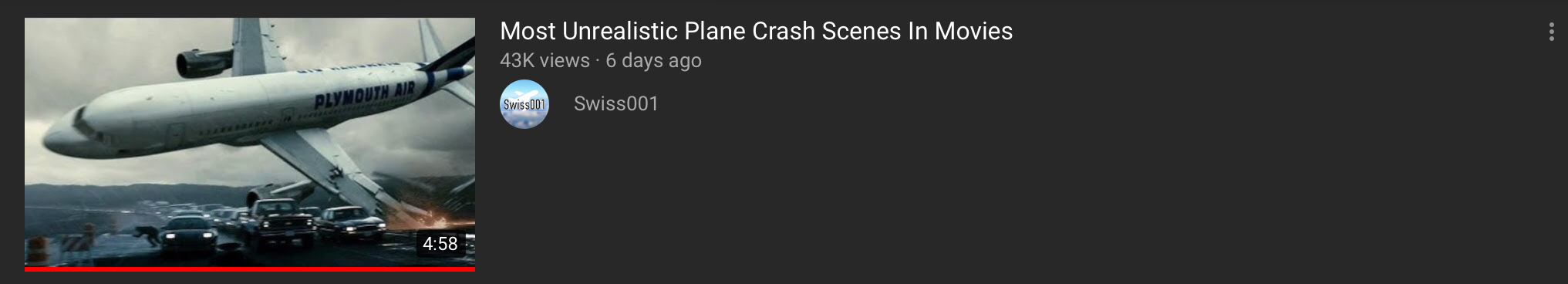
Task: Click the right end of red progress bar
Action: [x=472, y=269]
